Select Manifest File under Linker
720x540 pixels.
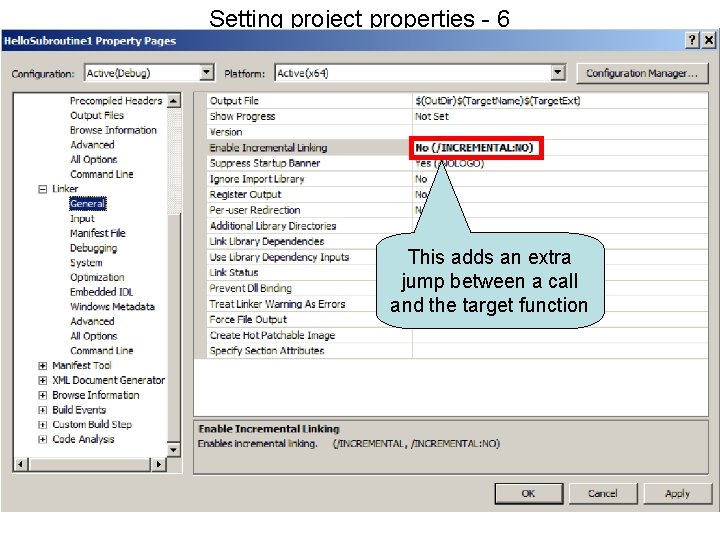[98, 233]
